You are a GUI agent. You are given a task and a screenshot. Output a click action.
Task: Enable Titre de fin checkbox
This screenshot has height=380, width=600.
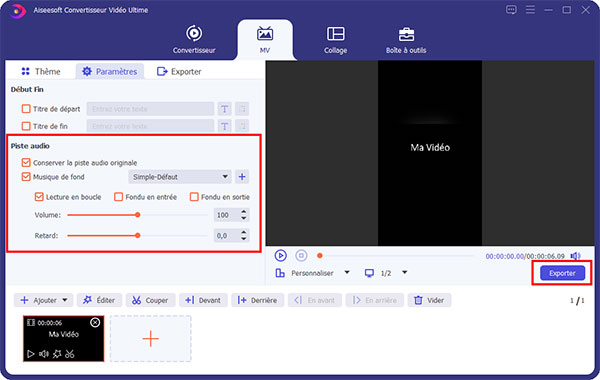pyautogui.click(x=26, y=126)
